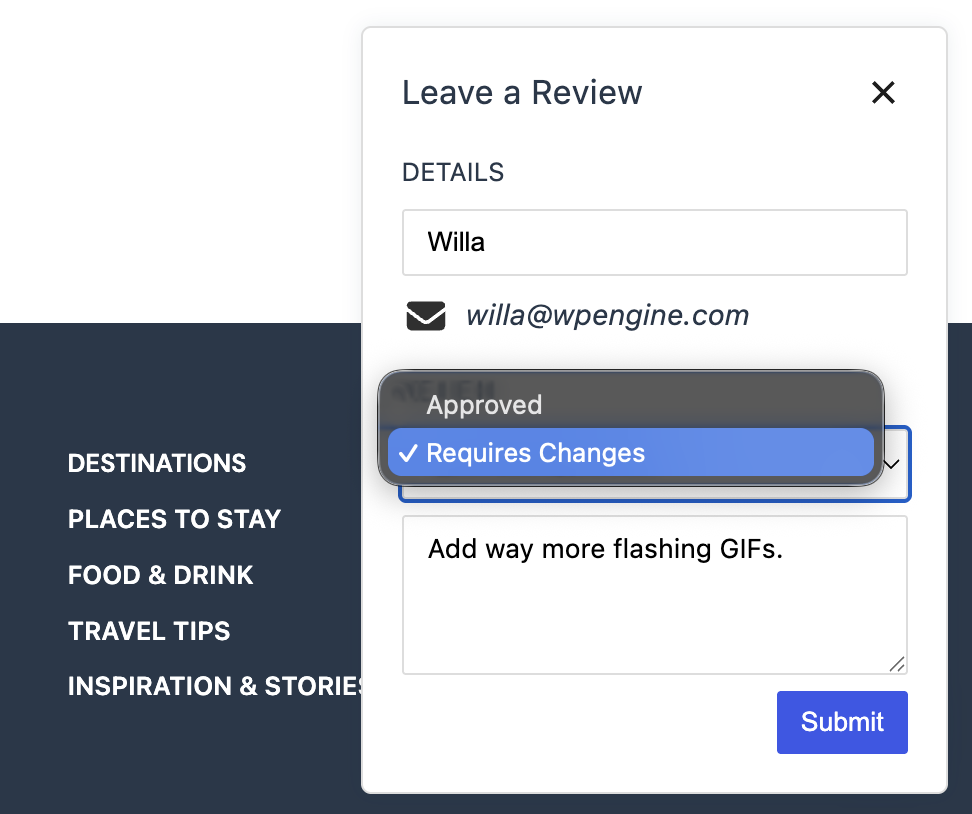Click the DETAILS section label

453,172
